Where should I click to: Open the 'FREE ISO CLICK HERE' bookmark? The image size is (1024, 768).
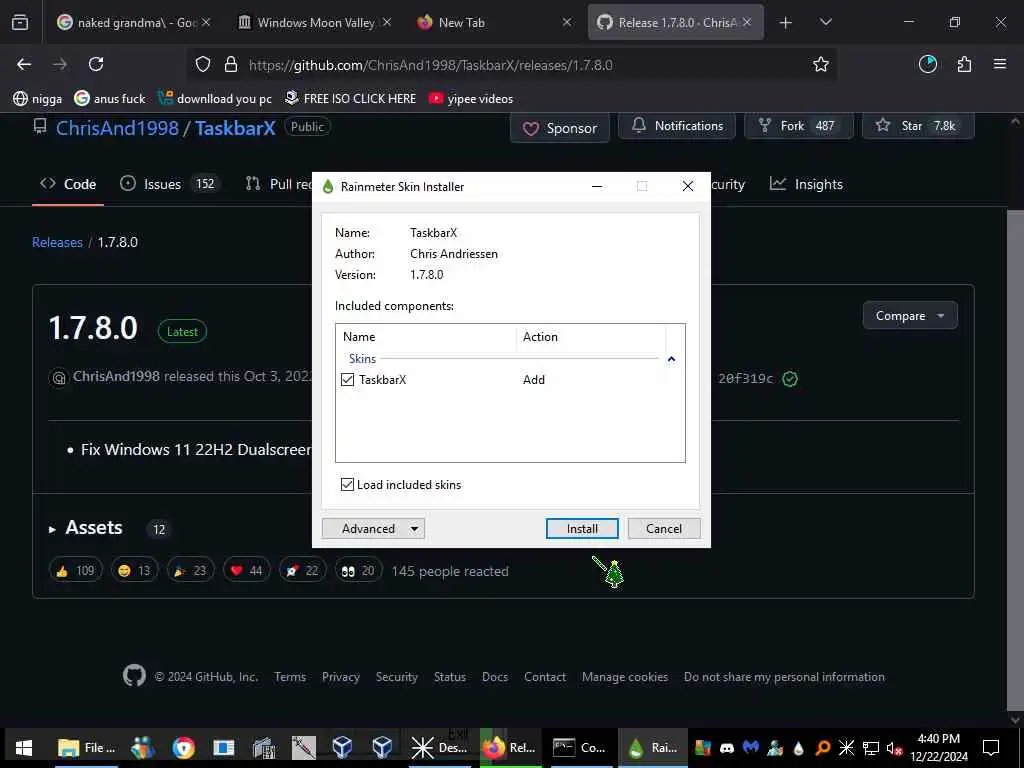351,99
